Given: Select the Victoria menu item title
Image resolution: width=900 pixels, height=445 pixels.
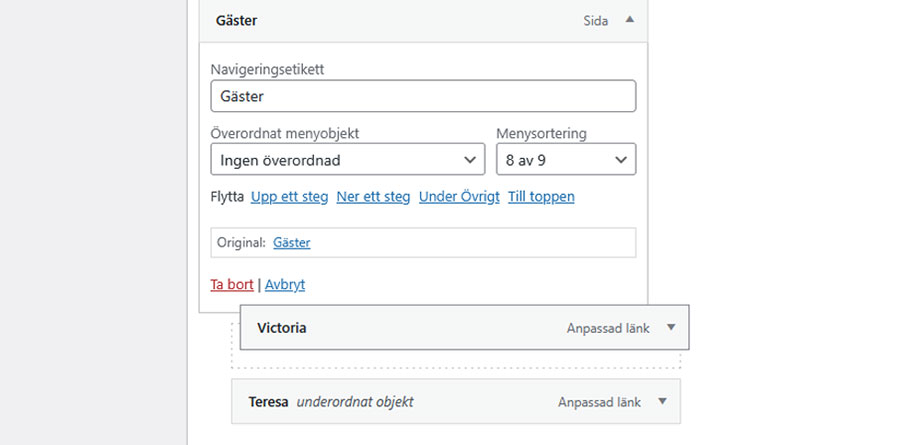Looking at the screenshot, I should pyautogui.click(x=282, y=328).
